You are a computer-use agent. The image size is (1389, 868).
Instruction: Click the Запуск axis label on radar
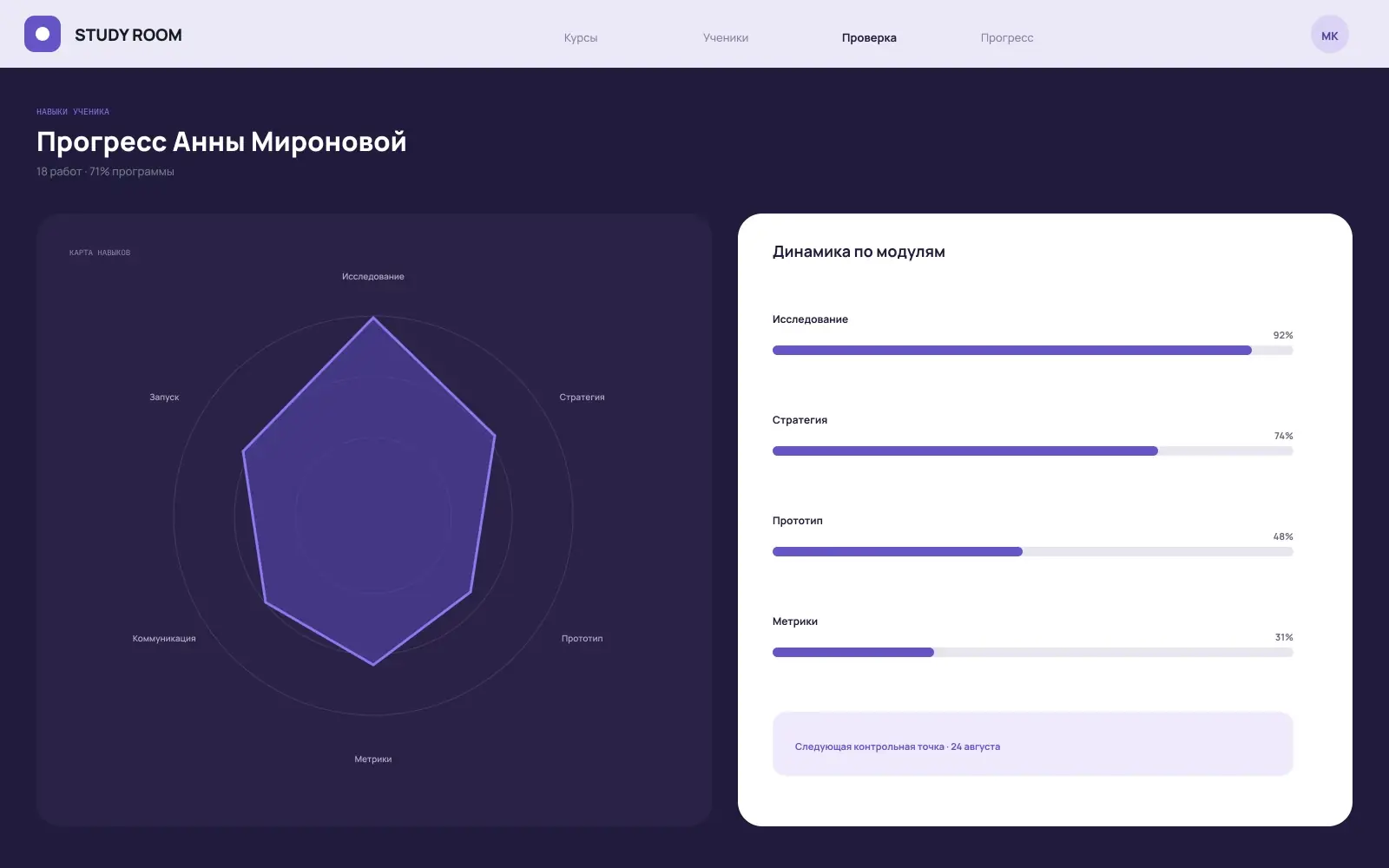point(164,397)
